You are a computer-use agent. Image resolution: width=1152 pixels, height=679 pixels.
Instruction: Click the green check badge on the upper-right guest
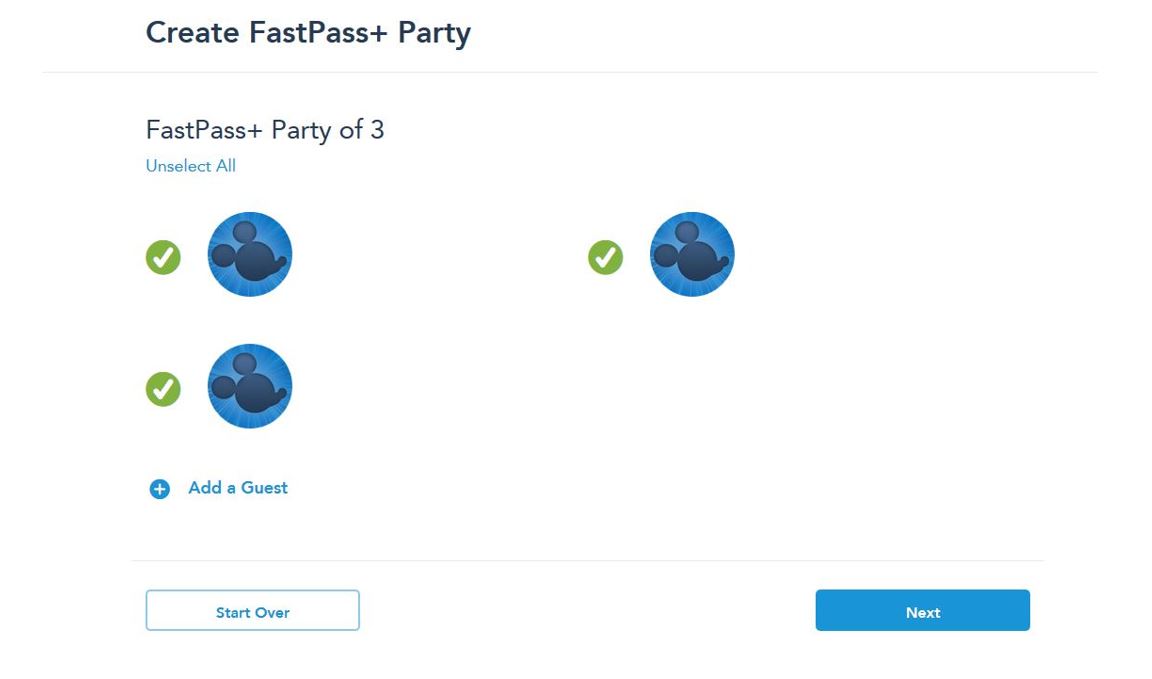pos(605,257)
